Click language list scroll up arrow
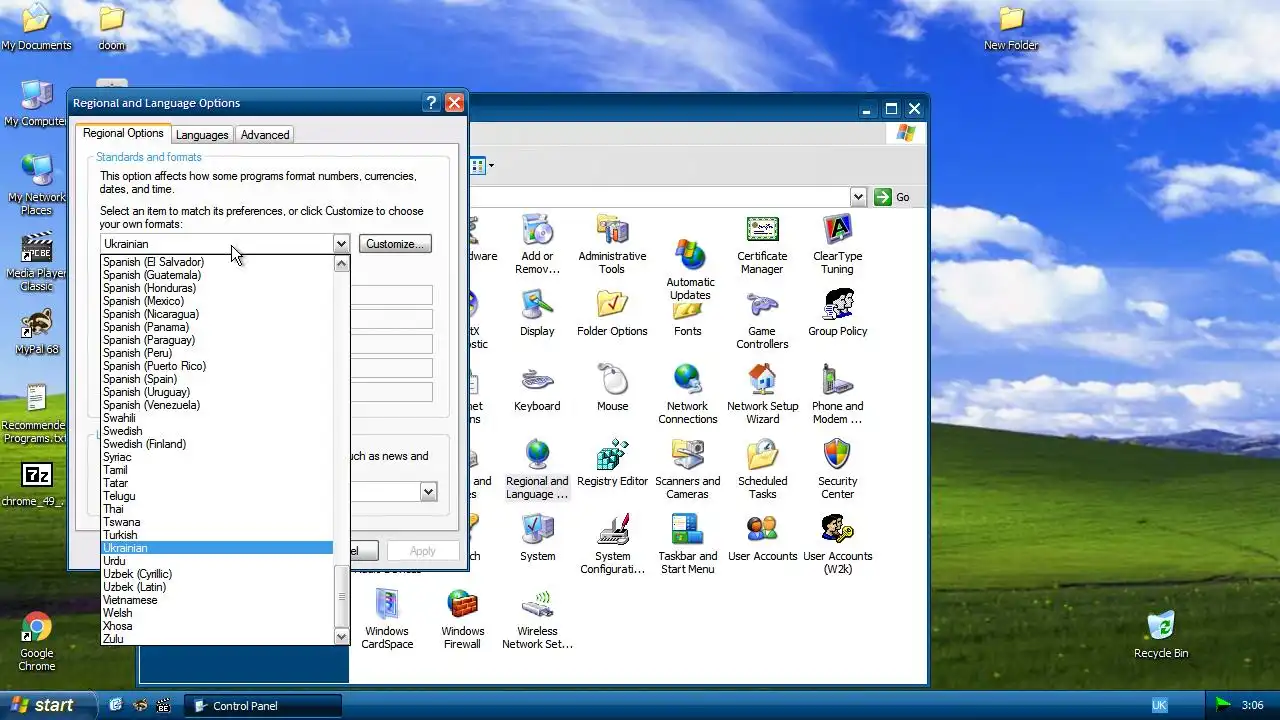Viewport: 1280px width, 720px height. pos(341,264)
